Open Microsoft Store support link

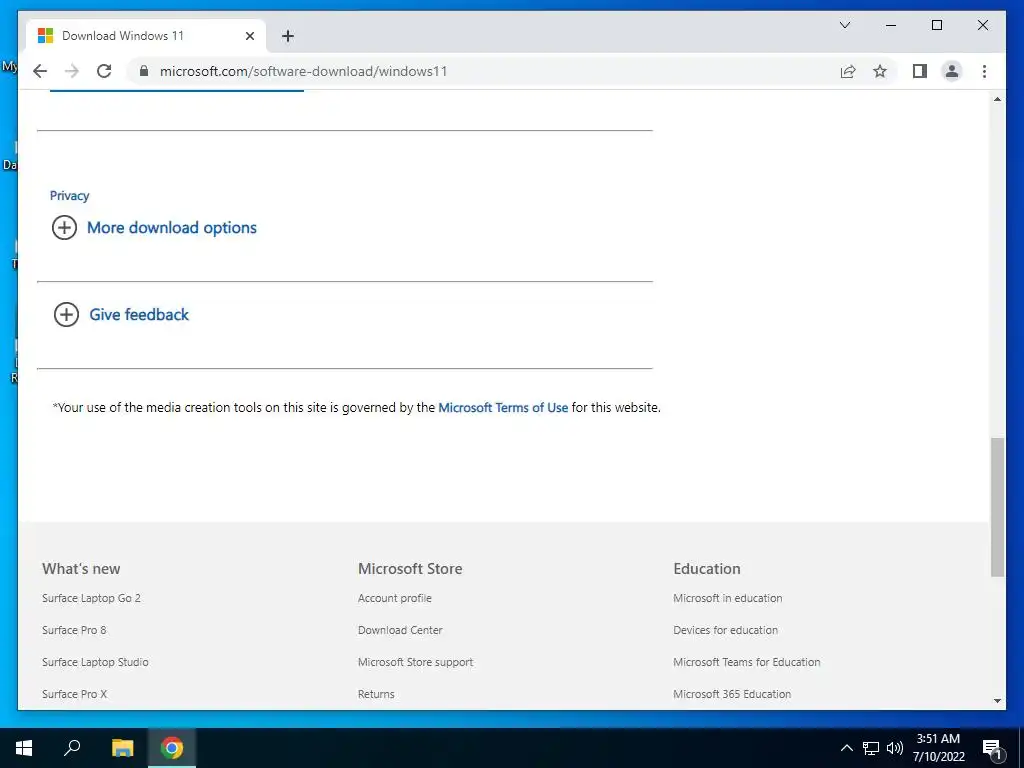[415, 662]
